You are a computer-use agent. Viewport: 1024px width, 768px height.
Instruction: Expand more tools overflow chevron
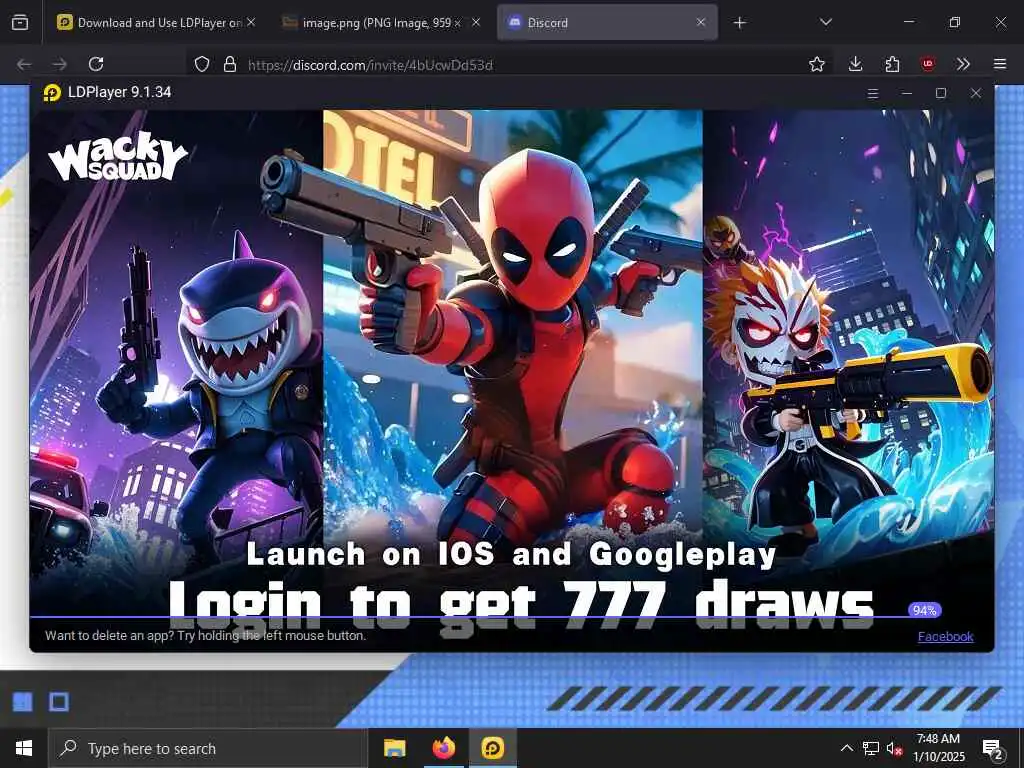[x=963, y=64]
